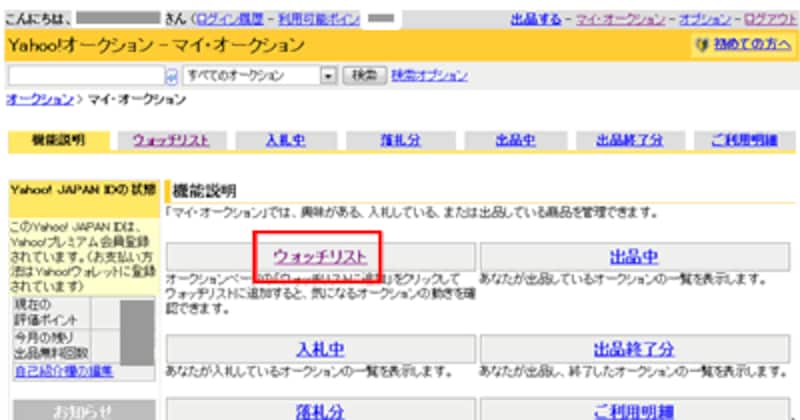
Task: Click the お知らせ sidebar heading
Action: click(x=84, y=411)
